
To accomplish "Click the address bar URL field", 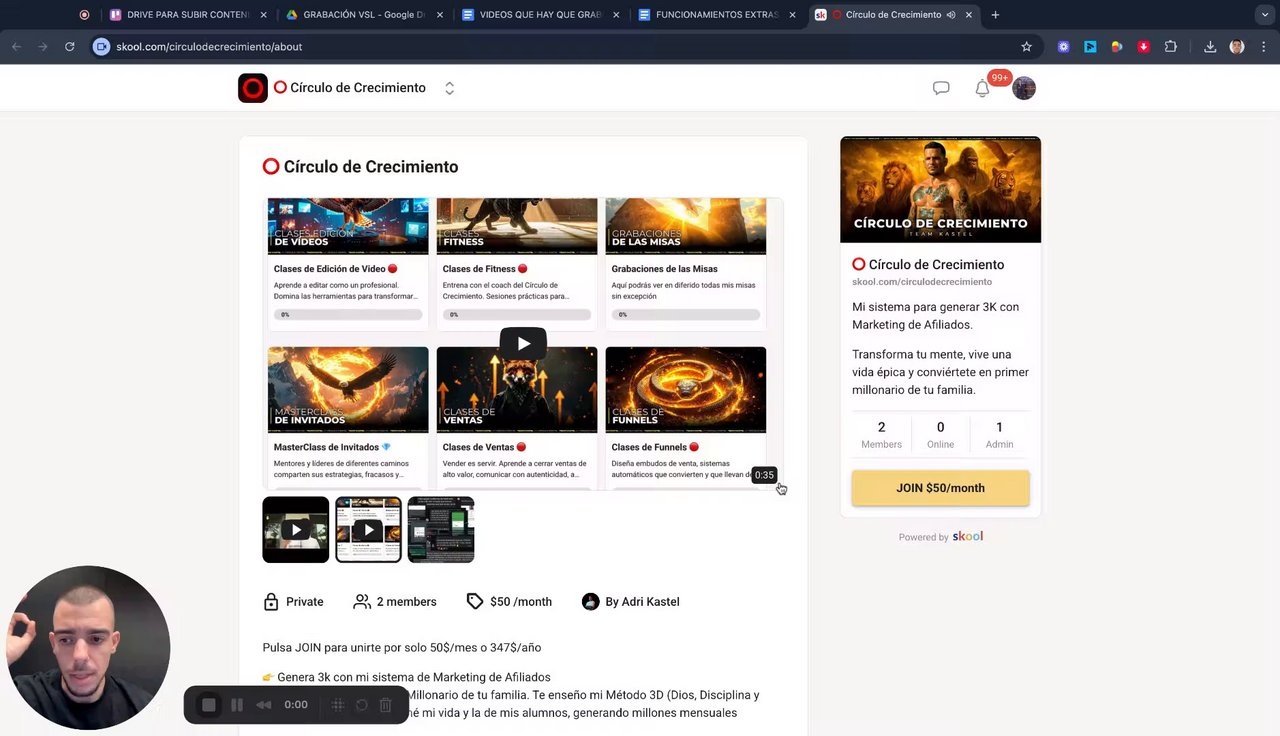I will [x=560, y=46].
